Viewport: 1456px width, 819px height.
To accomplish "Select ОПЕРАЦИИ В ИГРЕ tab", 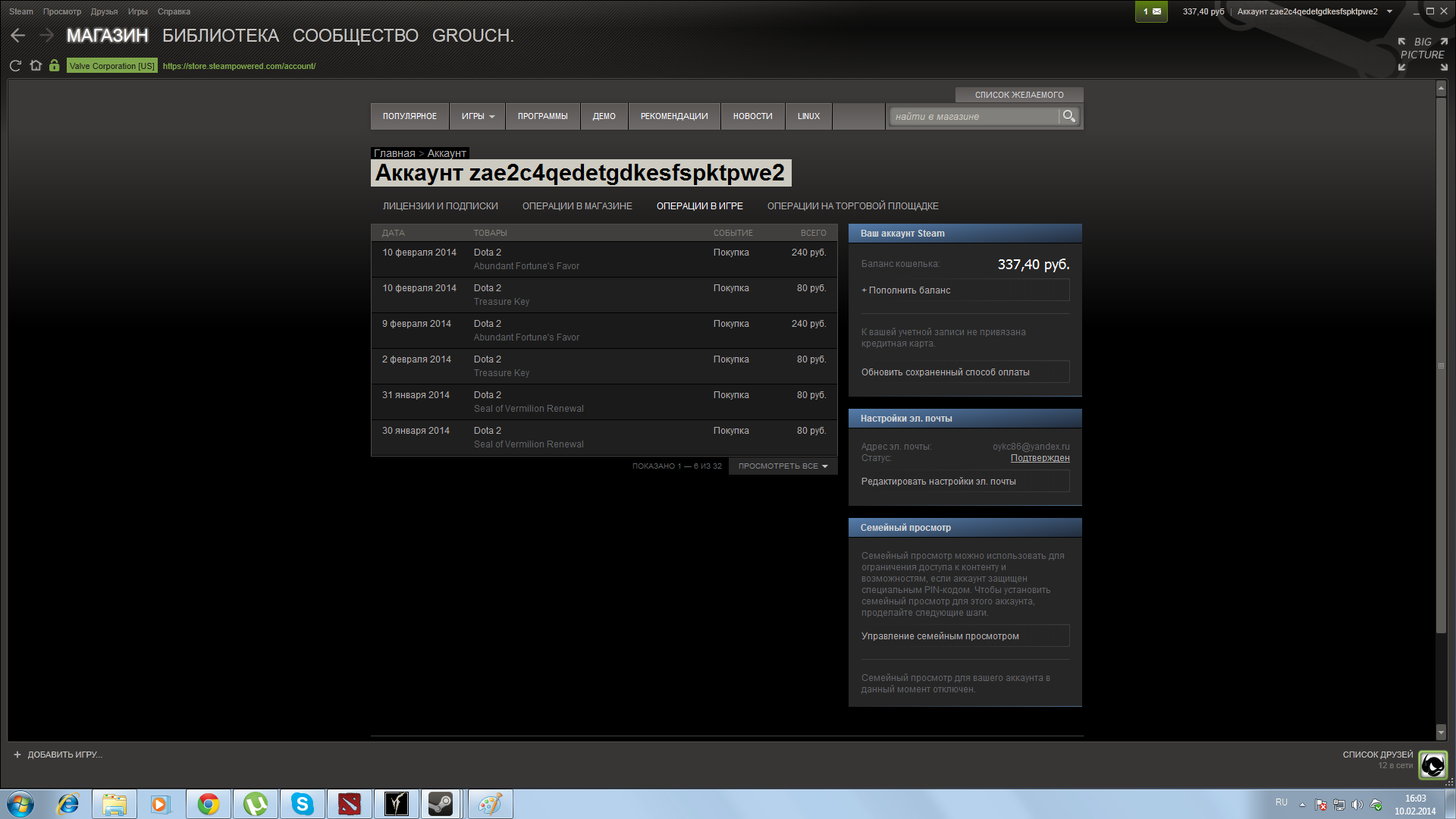I will point(700,206).
